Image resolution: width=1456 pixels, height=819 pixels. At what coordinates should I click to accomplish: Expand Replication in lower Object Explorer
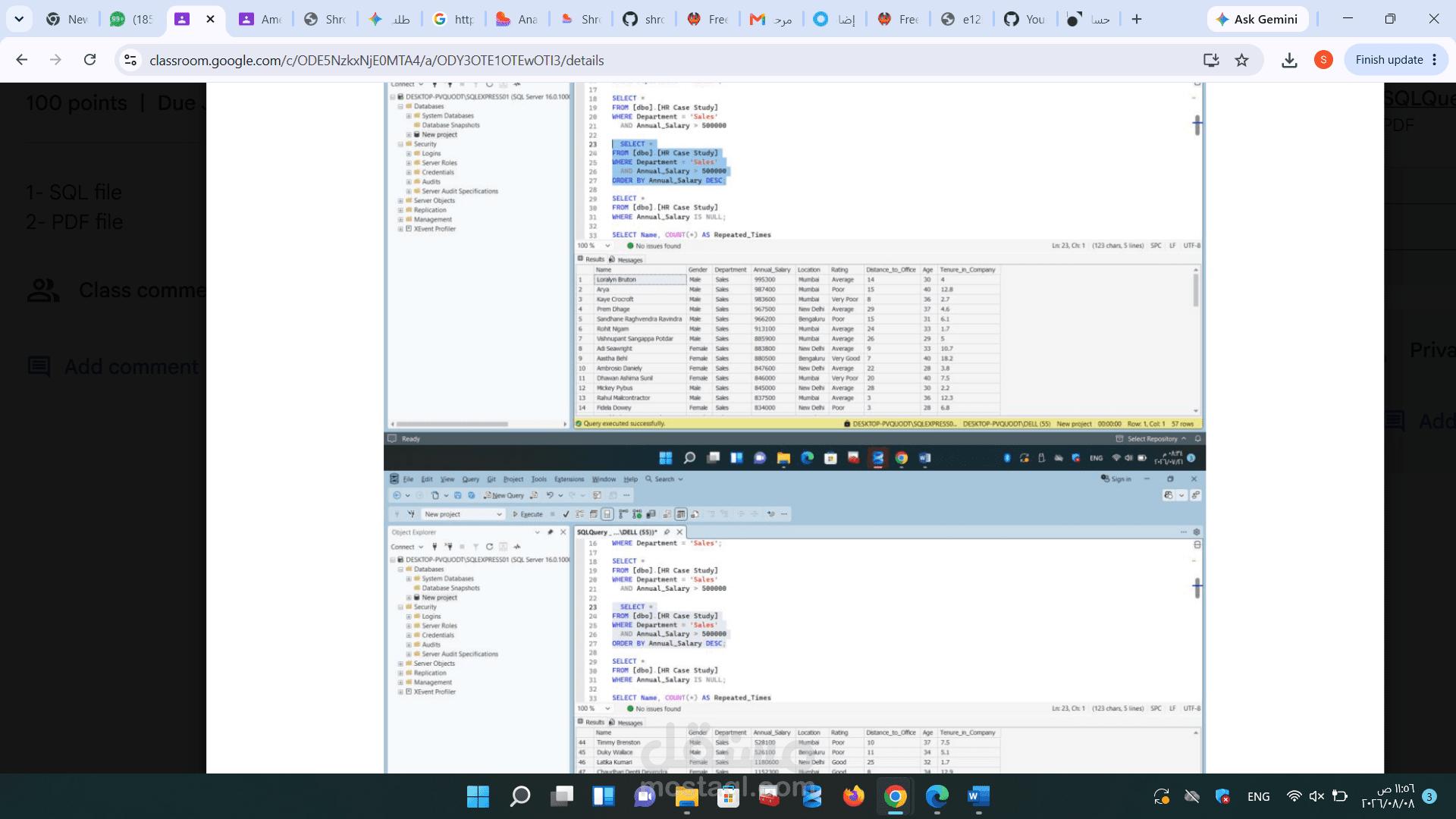coord(400,673)
